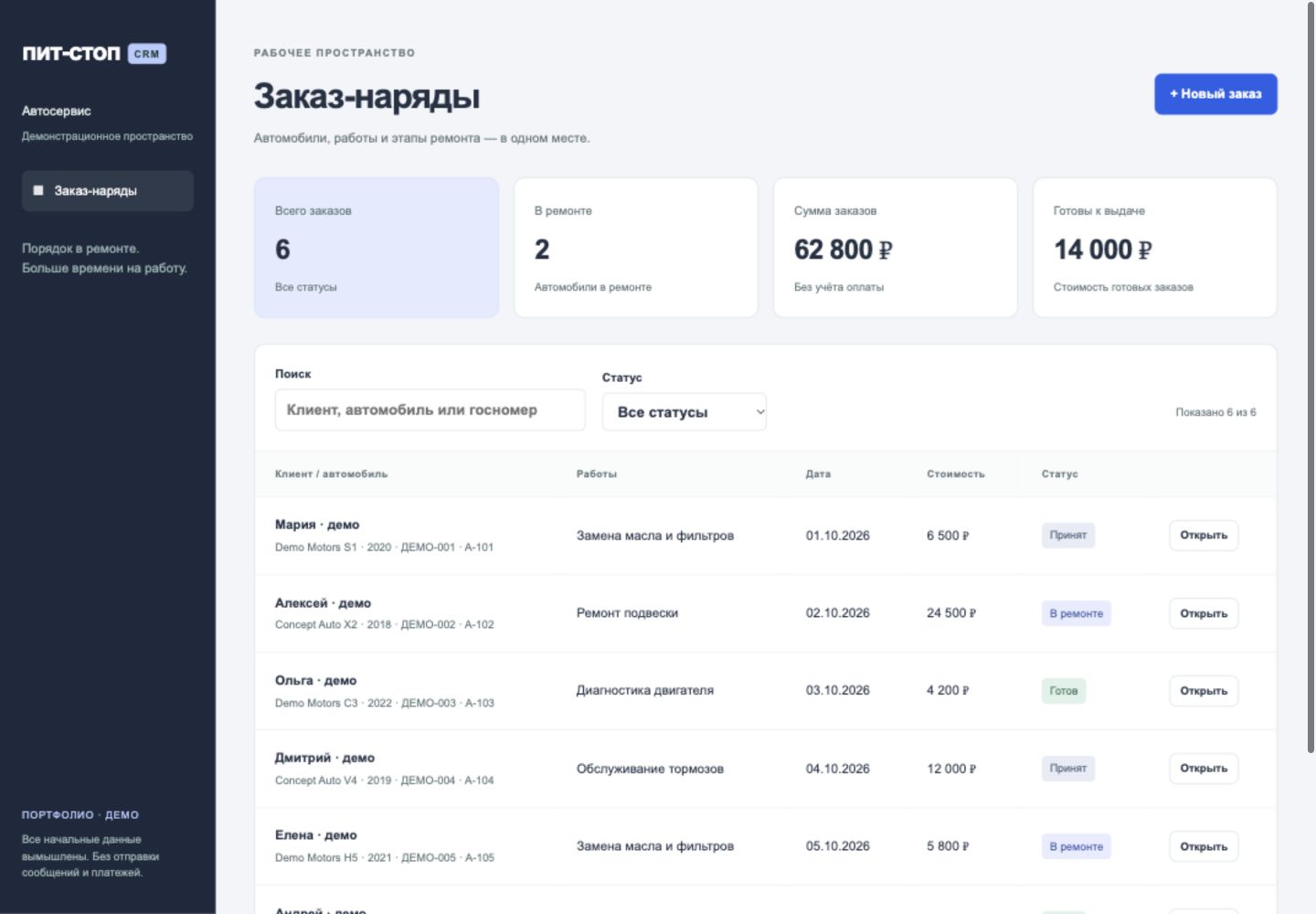
Task: Click the Ремонт подвески work cell
Action: coord(627,613)
